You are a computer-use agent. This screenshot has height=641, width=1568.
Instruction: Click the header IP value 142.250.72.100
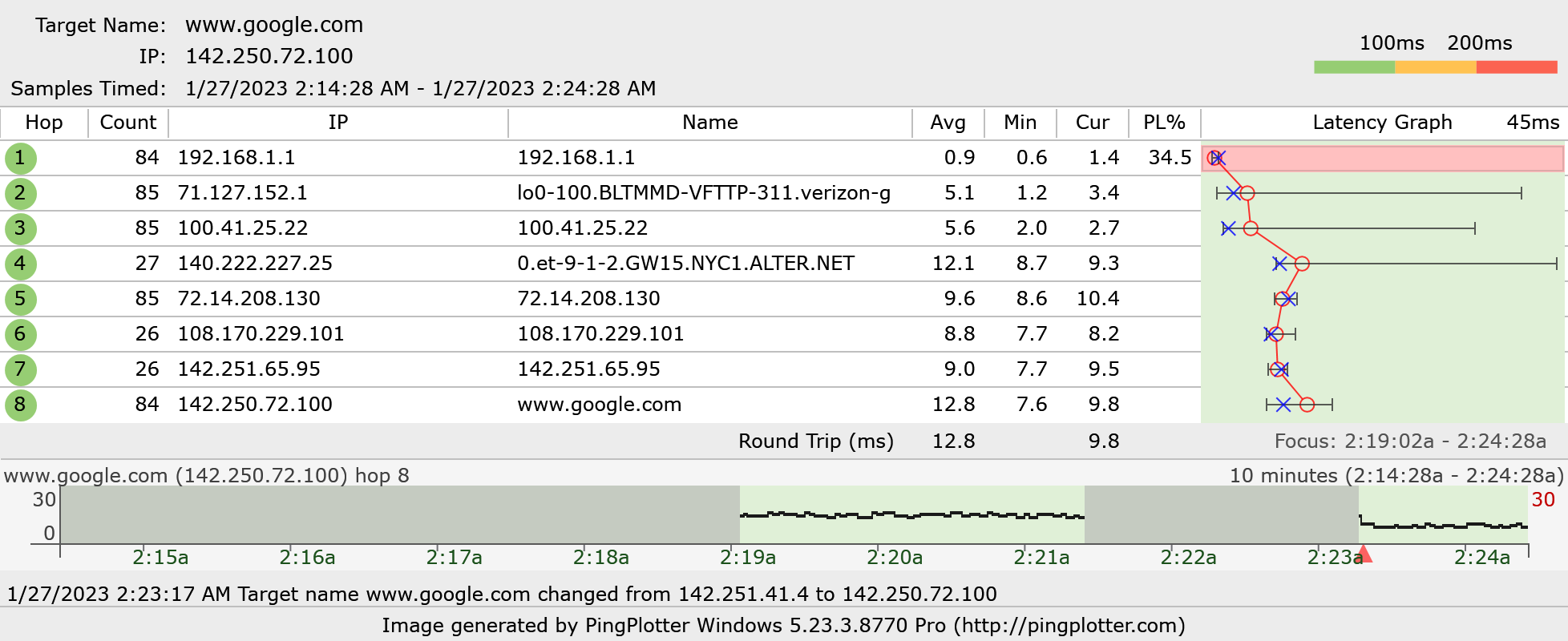point(269,56)
